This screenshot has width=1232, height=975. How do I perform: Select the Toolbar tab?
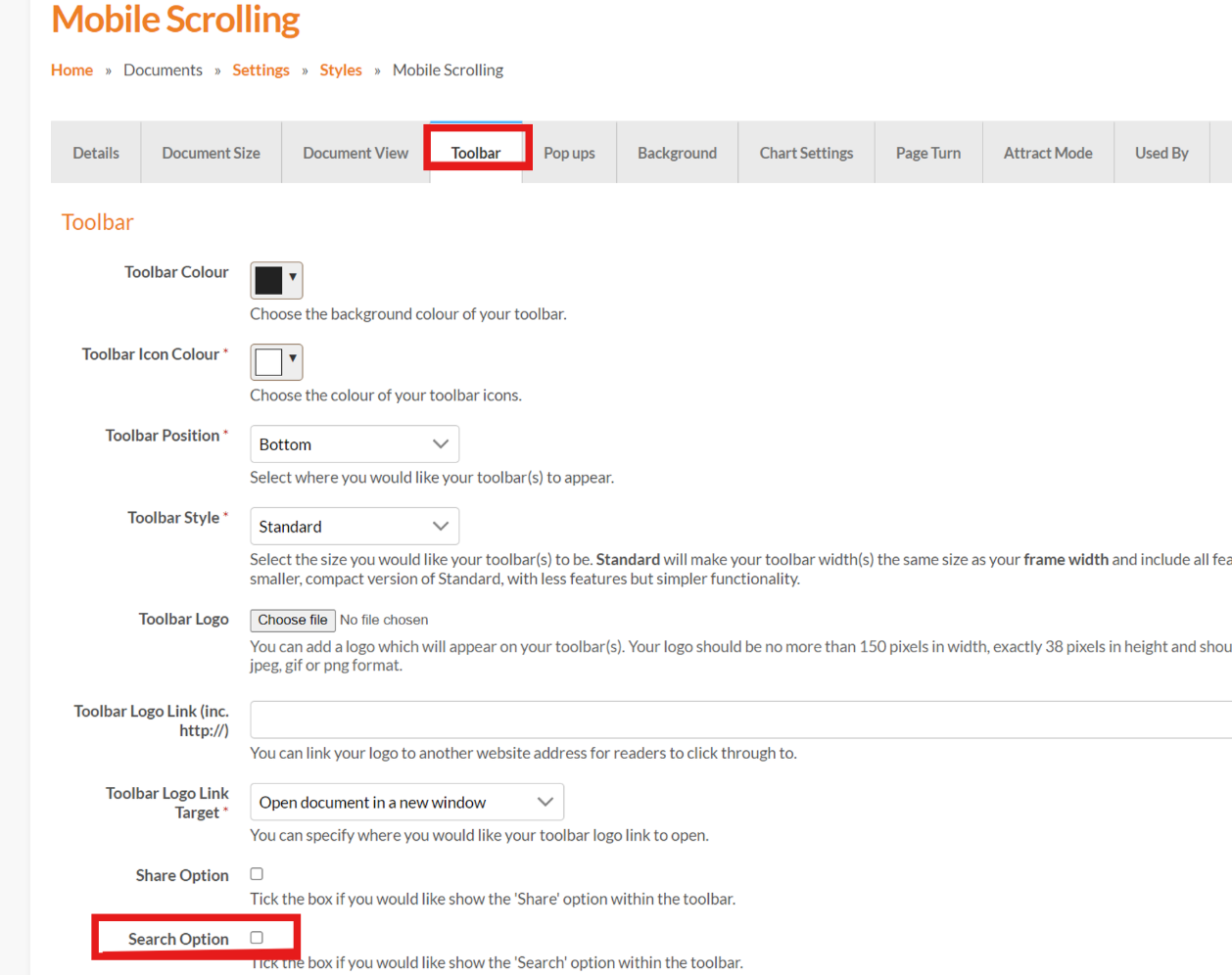coord(476,154)
